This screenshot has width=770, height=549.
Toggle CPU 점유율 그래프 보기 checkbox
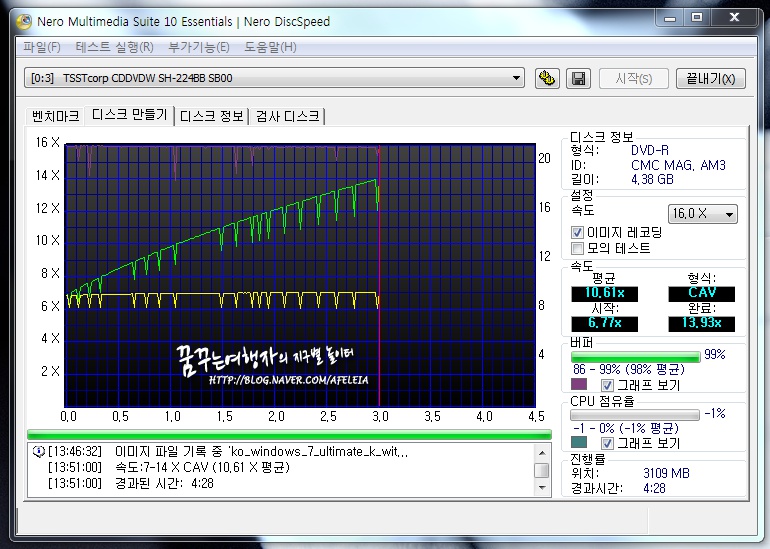tap(607, 443)
